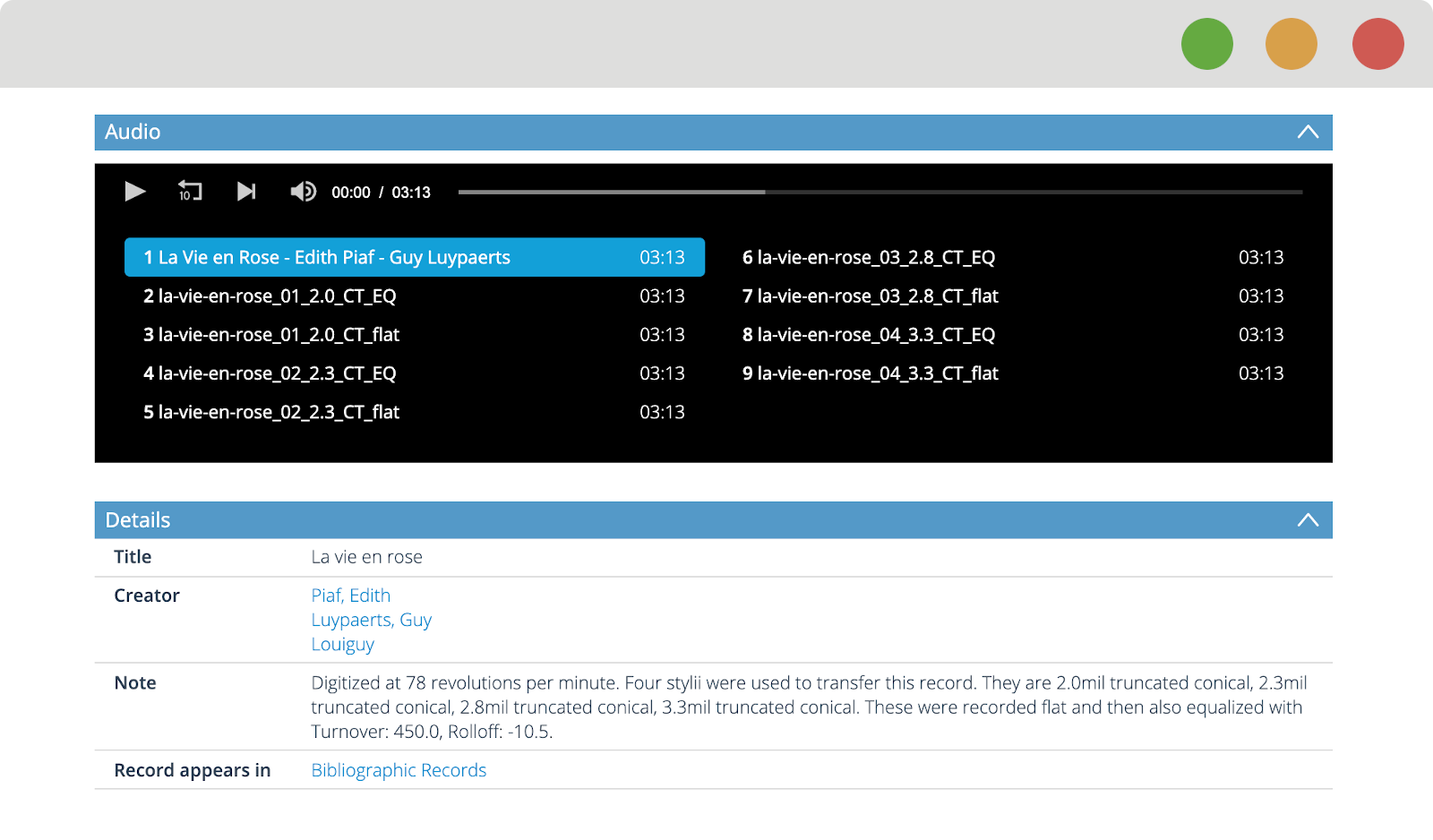Screen dimensions: 1433x840
Task: Collapse the Details section chevron
Action: tap(1308, 520)
